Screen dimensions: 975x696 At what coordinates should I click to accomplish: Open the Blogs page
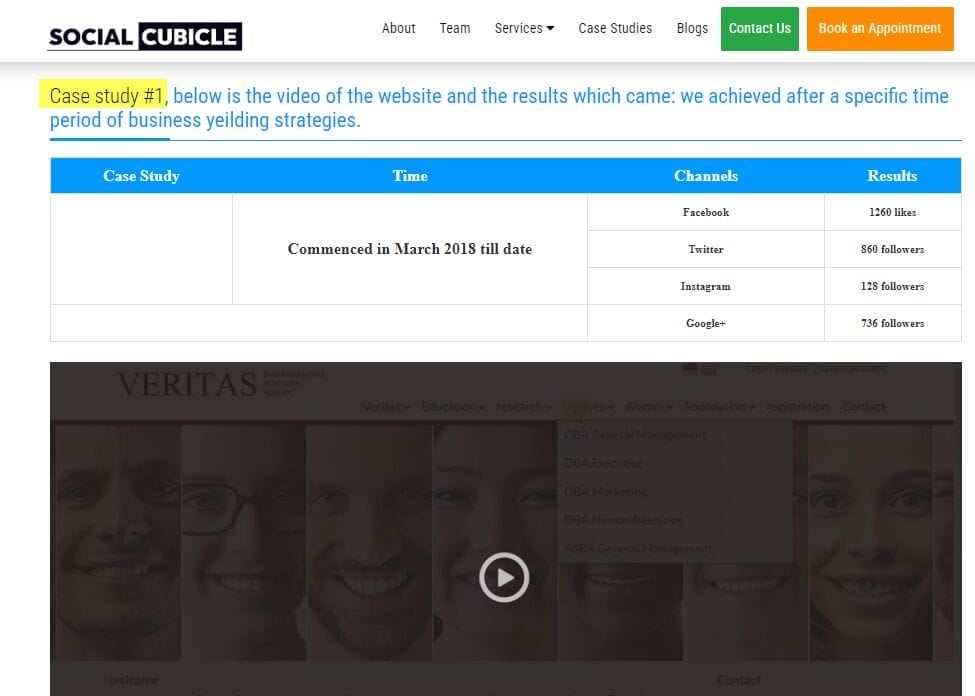coord(692,29)
